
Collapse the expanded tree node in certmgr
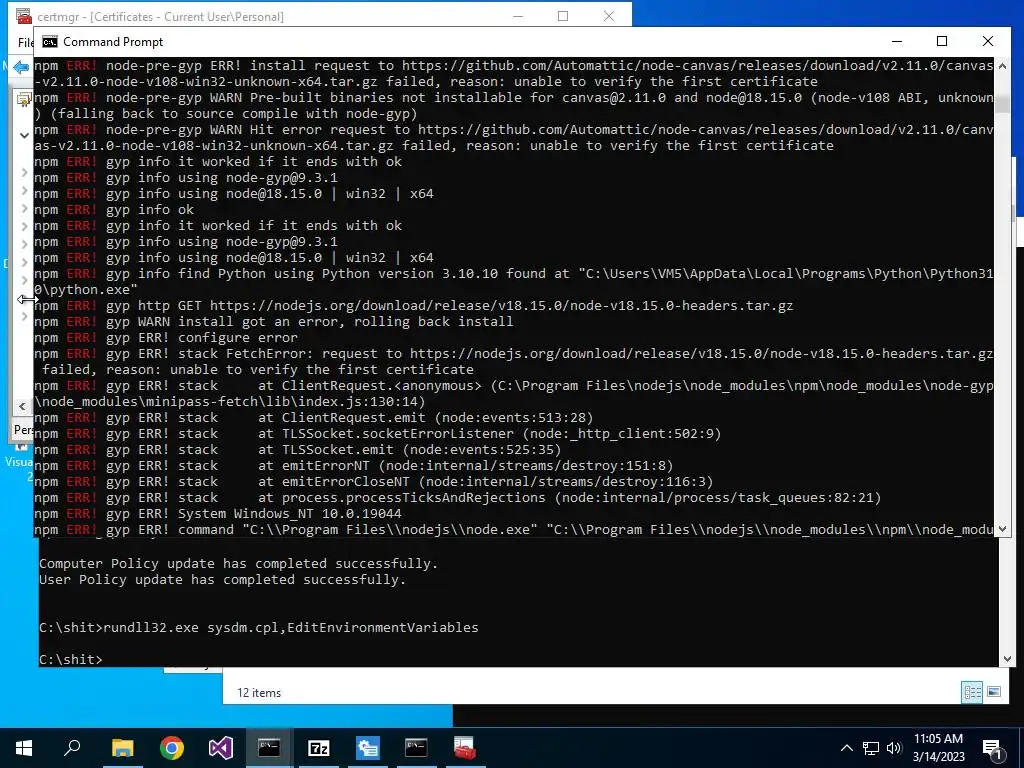pos(24,135)
